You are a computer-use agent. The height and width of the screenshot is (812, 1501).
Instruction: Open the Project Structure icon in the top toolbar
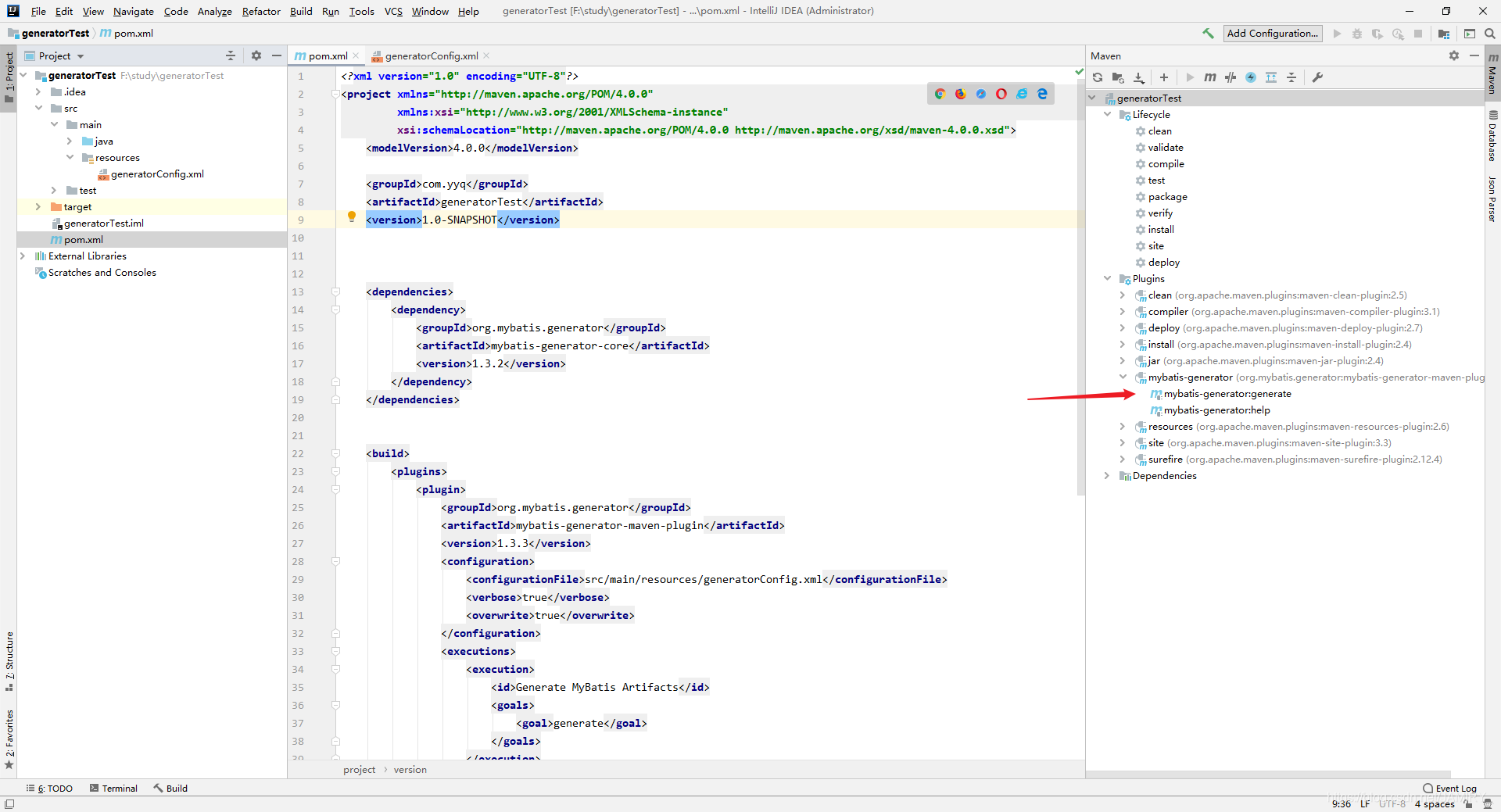1444,34
